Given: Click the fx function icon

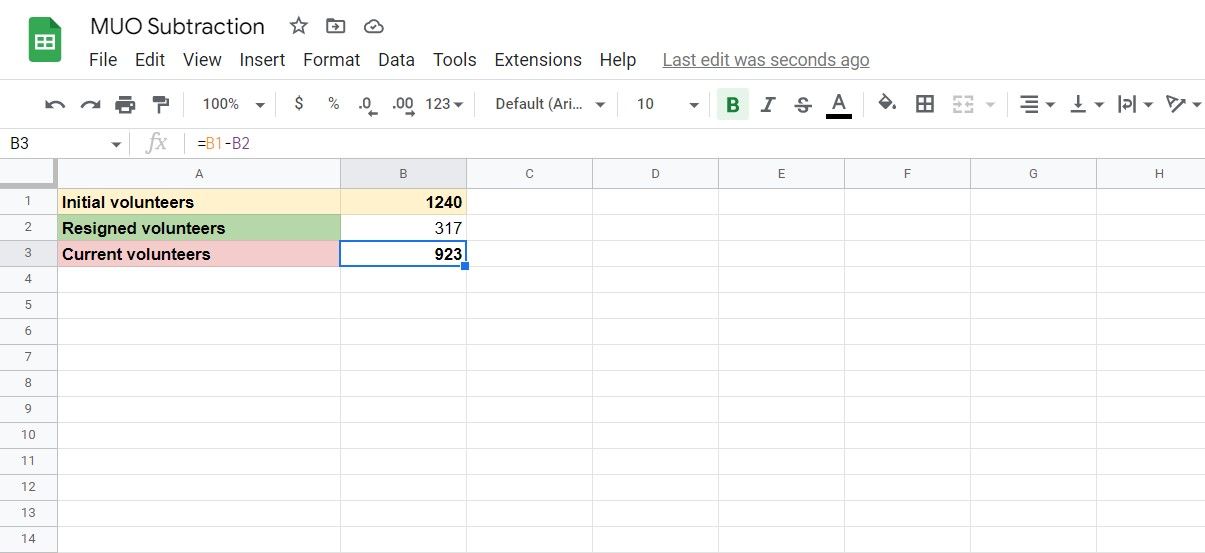Looking at the screenshot, I should [156, 144].
